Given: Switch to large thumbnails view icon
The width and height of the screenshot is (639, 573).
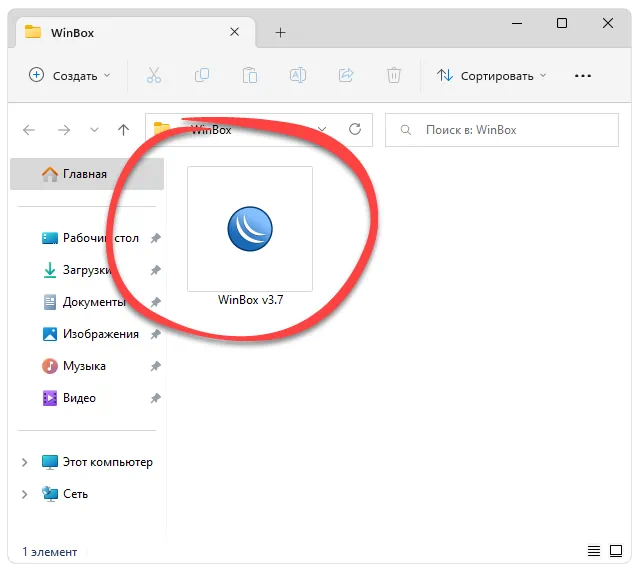Looking at the screenshot, I should pyautogui.click(x=616, y=551).
